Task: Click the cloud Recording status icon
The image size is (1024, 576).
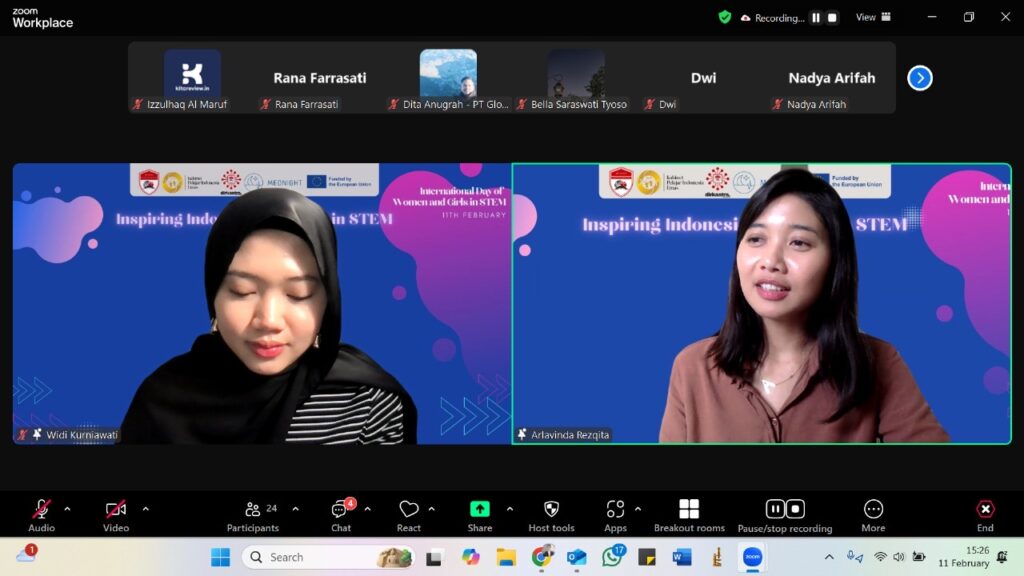Action: point(745,18)
